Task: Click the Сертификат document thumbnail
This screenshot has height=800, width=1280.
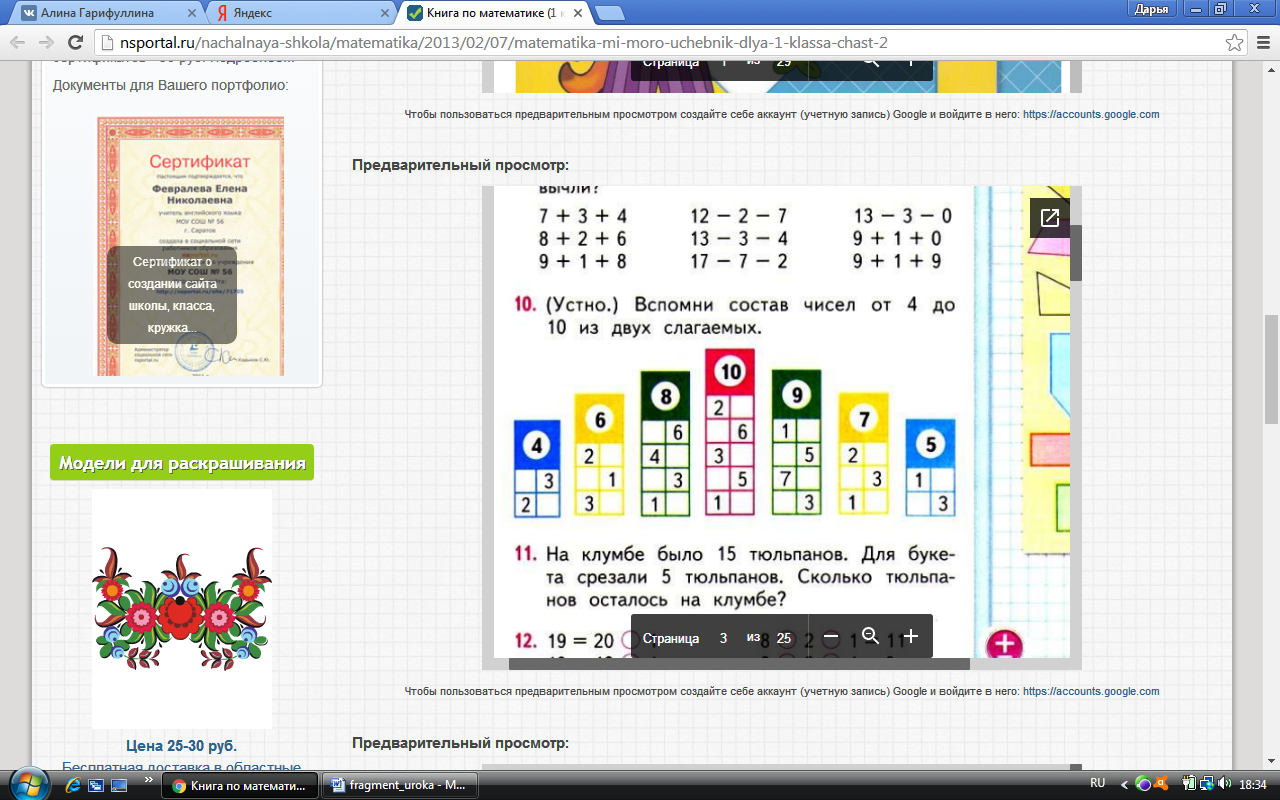Action: pos(190,246)
